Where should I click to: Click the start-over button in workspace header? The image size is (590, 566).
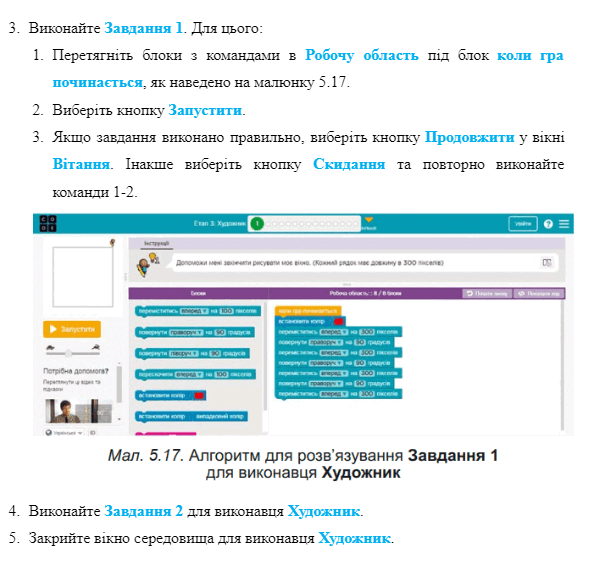tap(487, 294)
